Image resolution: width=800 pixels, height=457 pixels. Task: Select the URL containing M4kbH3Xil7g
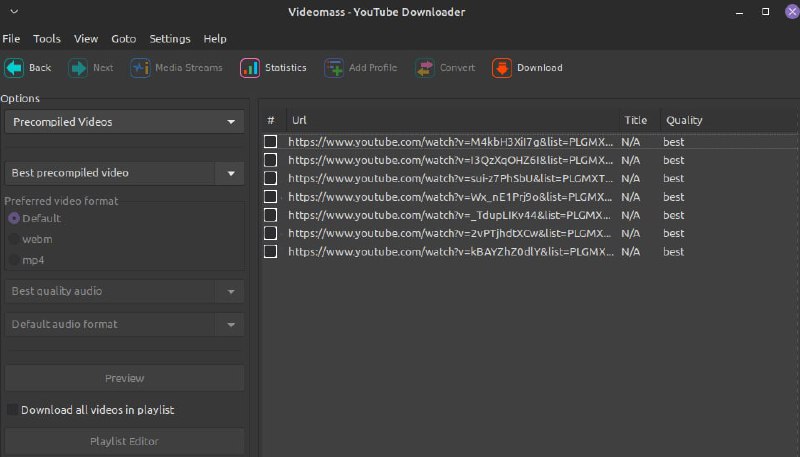tap(451, 142)
